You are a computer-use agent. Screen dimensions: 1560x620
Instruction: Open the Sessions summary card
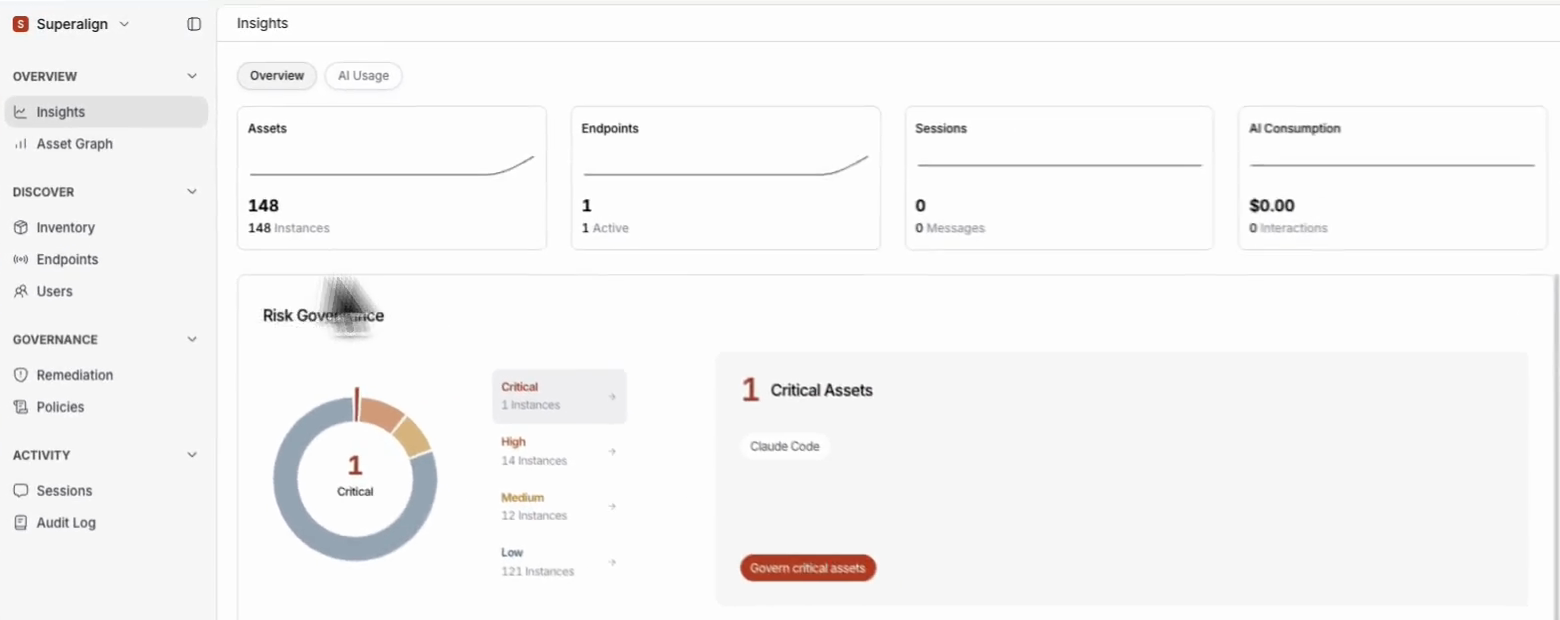[1059, 178]
